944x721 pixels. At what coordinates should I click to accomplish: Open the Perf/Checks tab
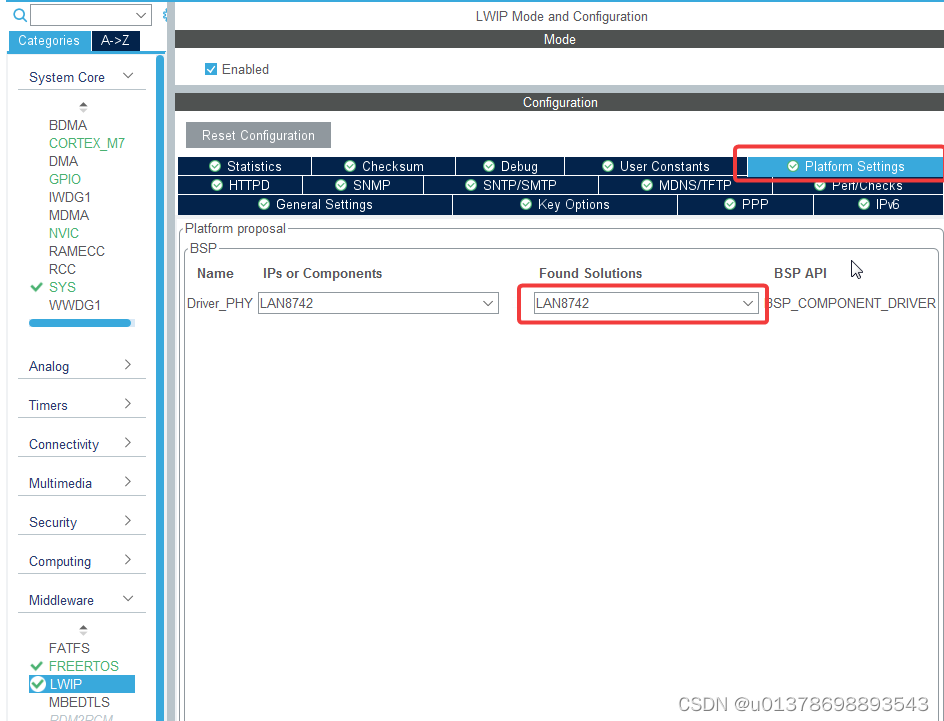[858, 185]
